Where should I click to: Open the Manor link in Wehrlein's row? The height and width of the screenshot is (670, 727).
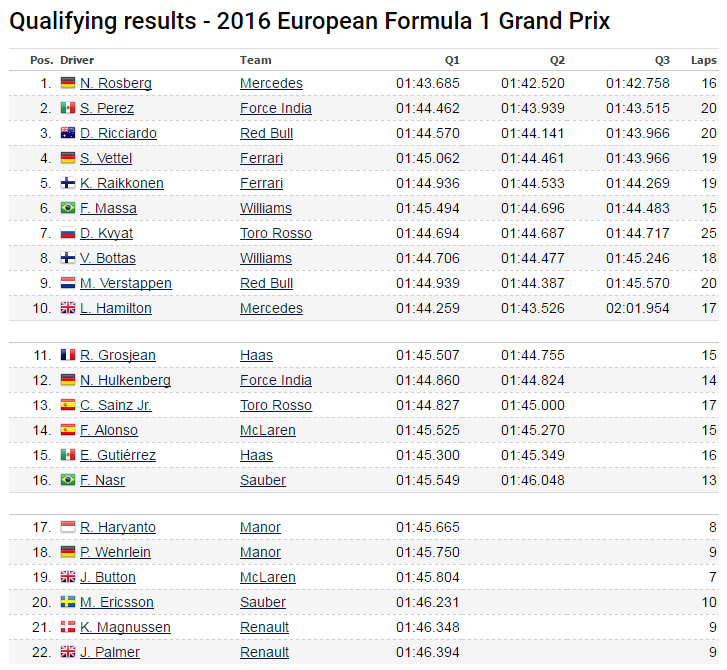[x=260, y=553]
